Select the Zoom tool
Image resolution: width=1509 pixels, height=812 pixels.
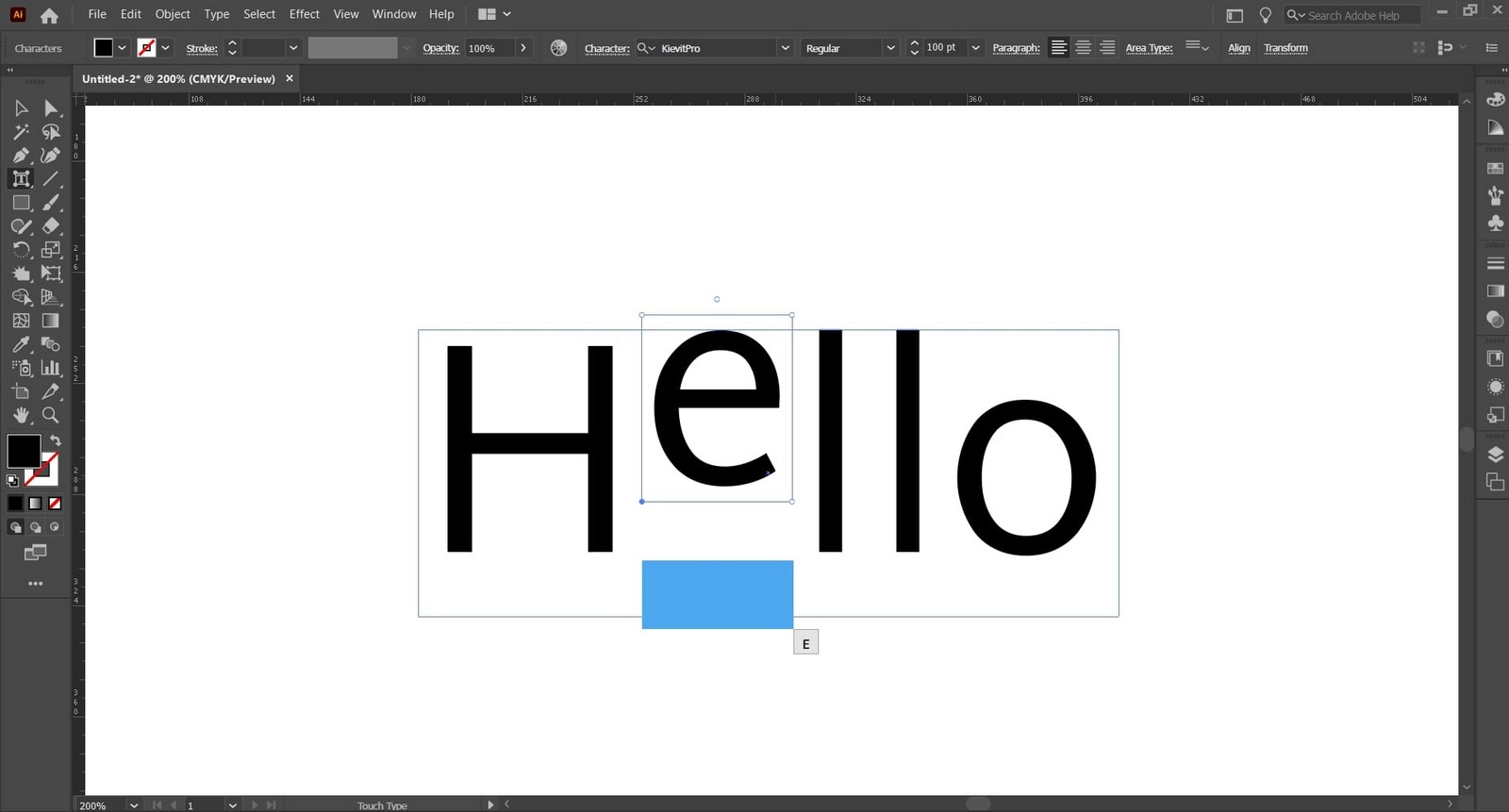(51, 415)
